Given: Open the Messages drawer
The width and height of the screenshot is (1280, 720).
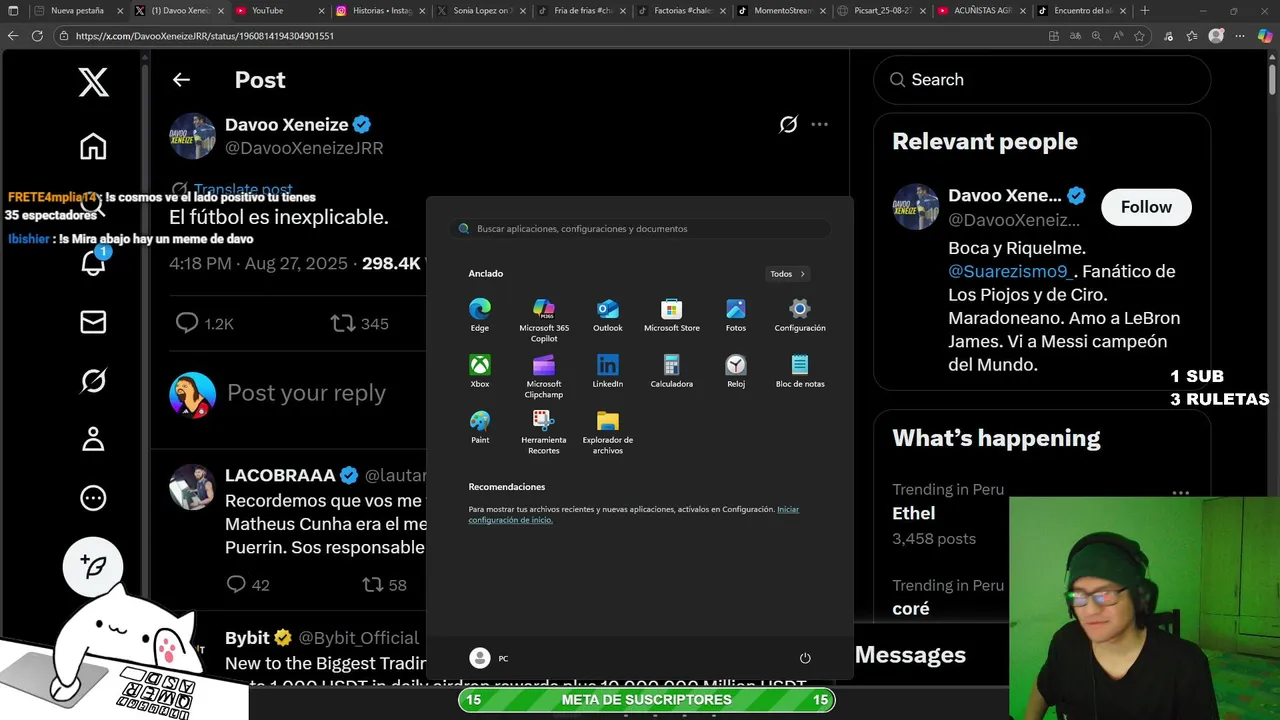Looking at the screenshot, I should pos(910,655).
